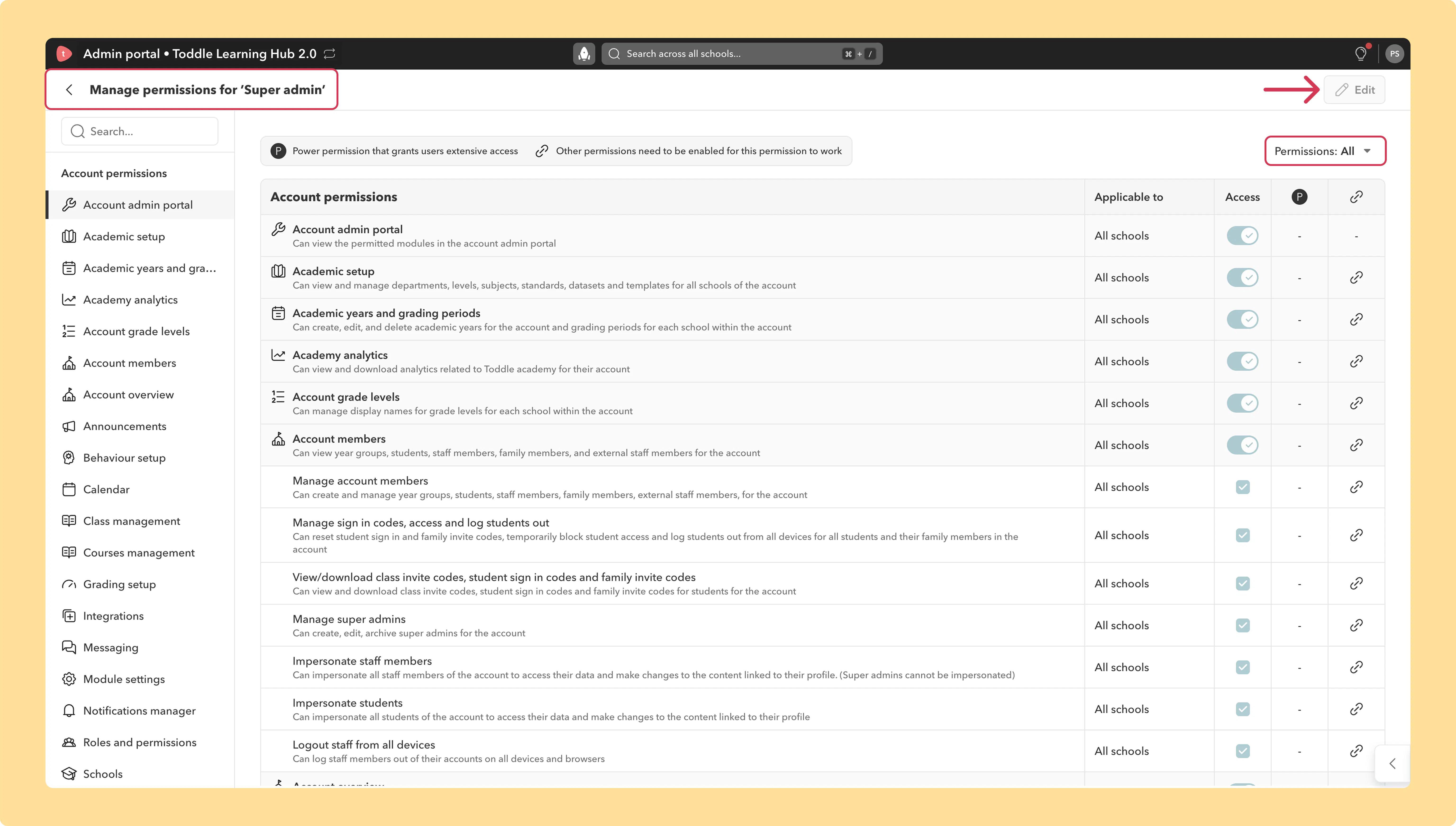This screenshot has width=1456, height=826.
Task: Toggle Academic setup access switch
Action: tap(1242, 277)
